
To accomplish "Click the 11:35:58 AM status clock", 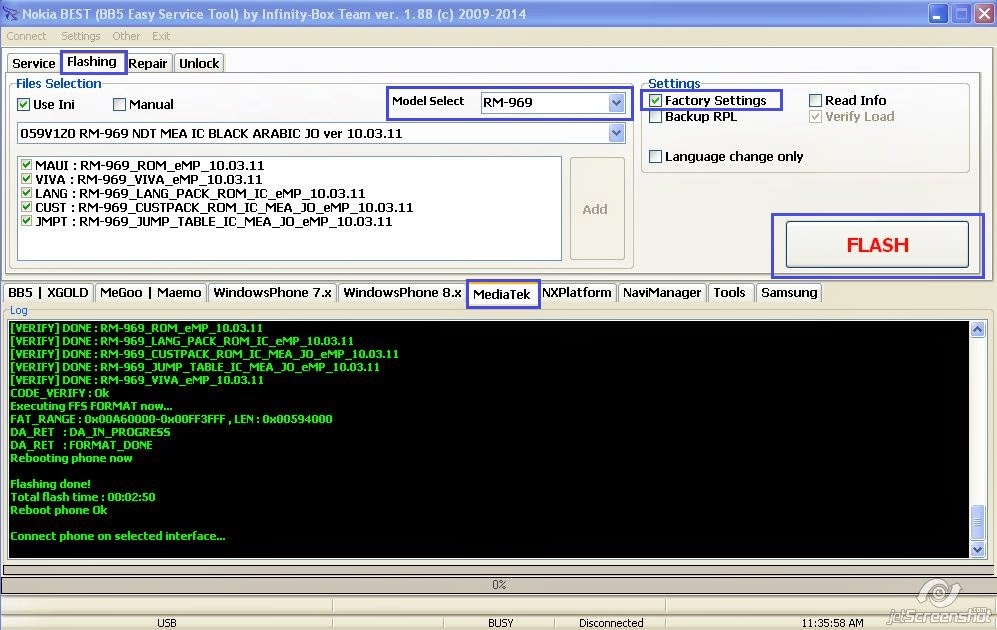I will point(832,623).
